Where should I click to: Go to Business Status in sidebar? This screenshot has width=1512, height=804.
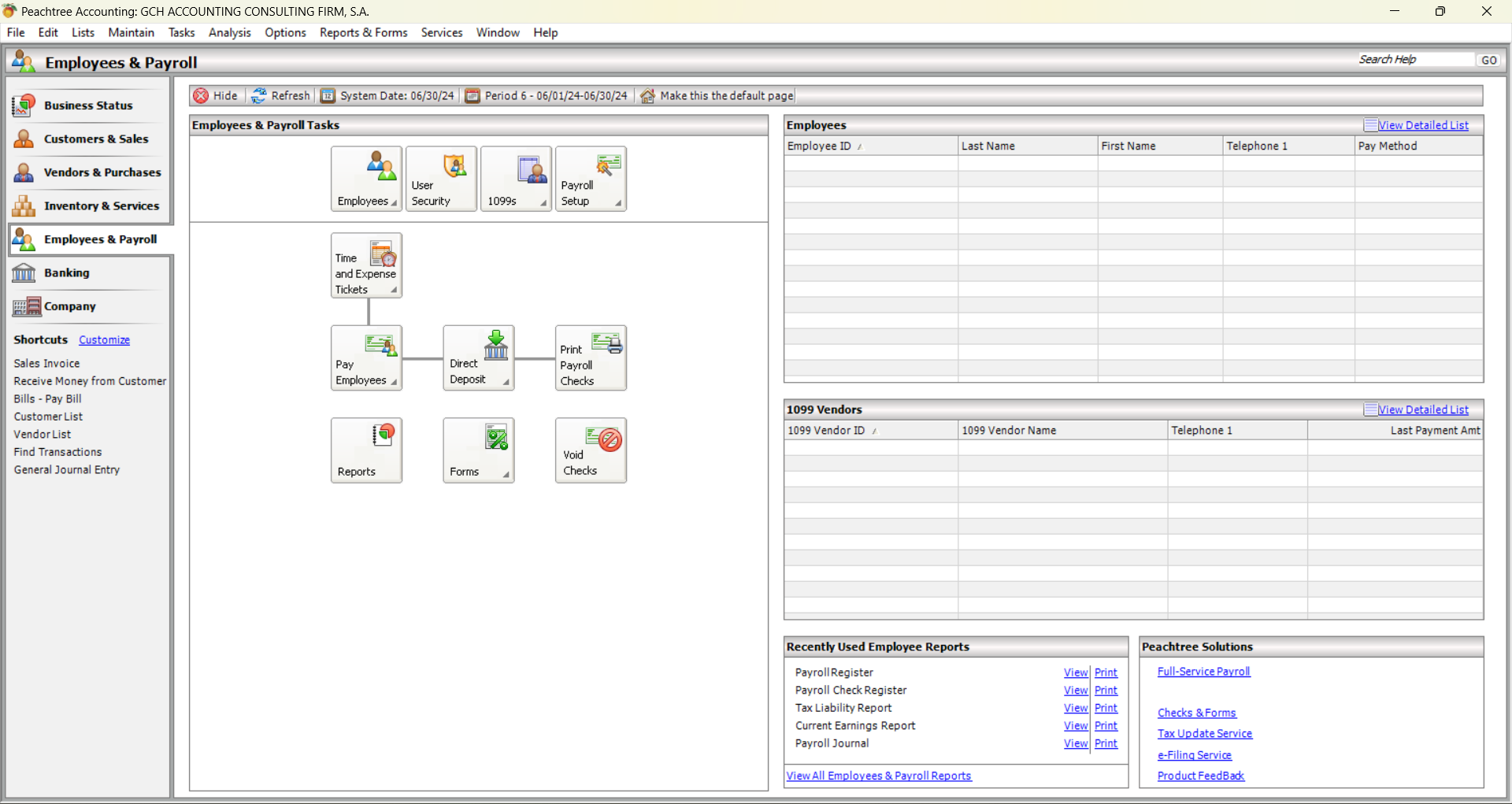(88, 106)
